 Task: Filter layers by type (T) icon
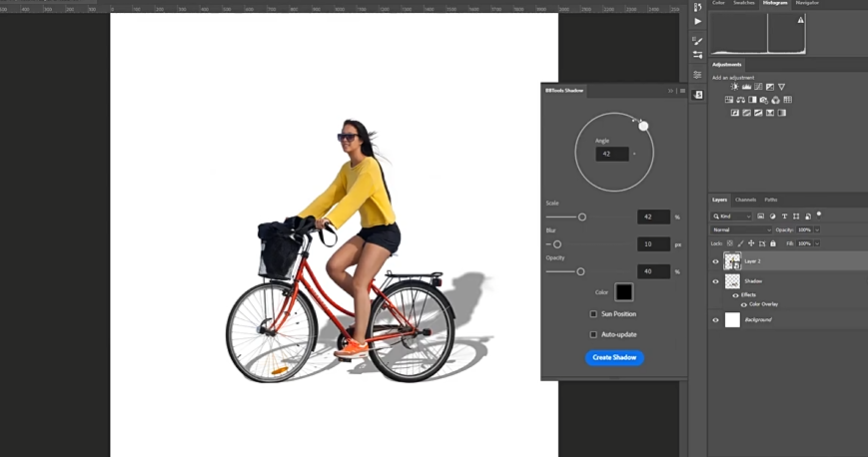(784, 216)
